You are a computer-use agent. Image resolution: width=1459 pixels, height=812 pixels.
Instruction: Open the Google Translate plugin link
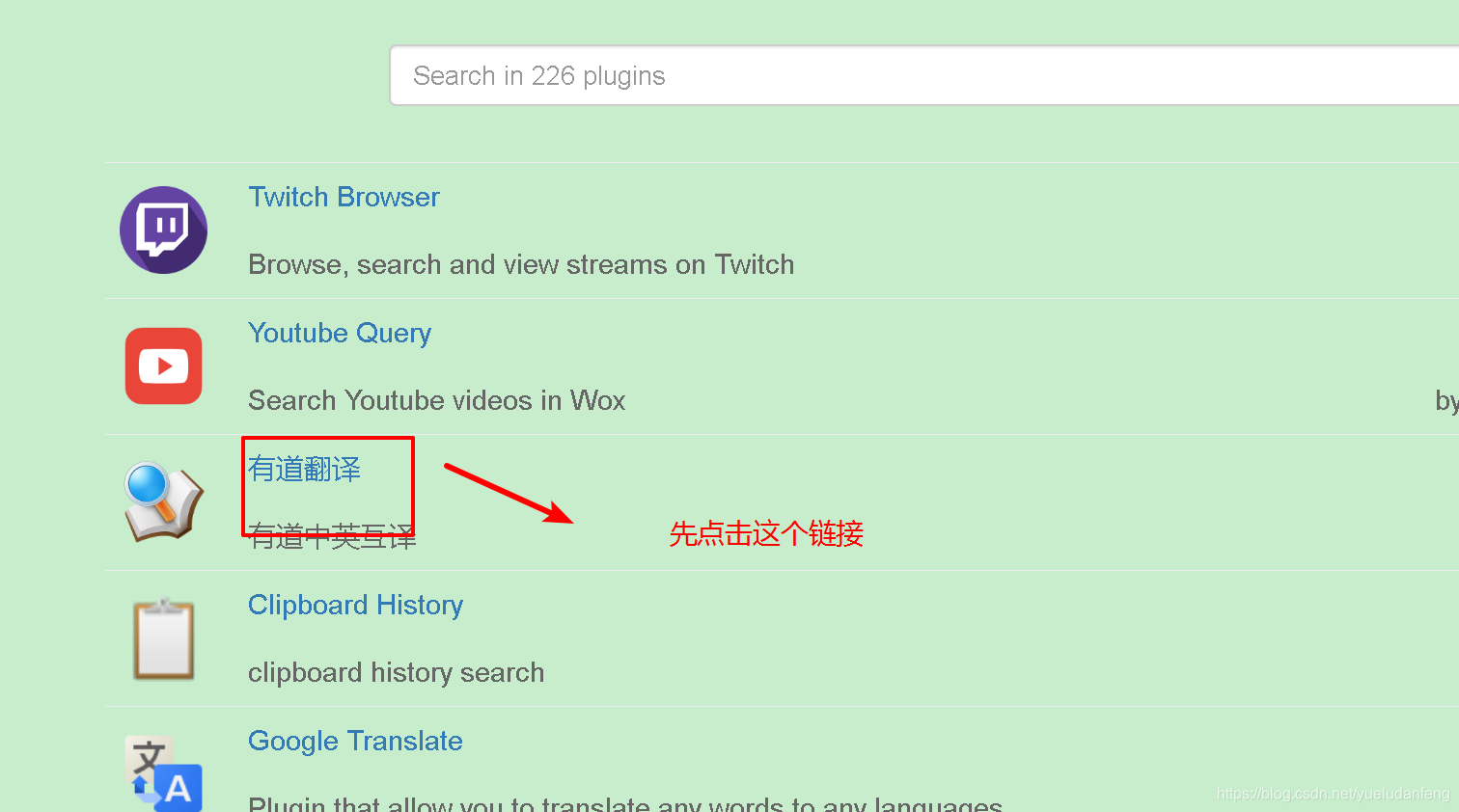click(x=355, y=741)
